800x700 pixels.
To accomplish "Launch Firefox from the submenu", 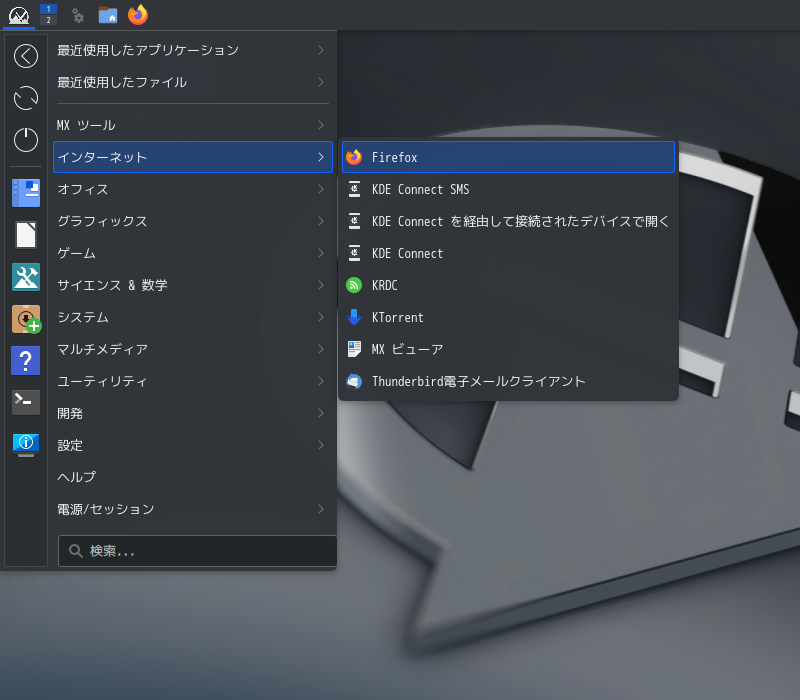I will (508, 157).
